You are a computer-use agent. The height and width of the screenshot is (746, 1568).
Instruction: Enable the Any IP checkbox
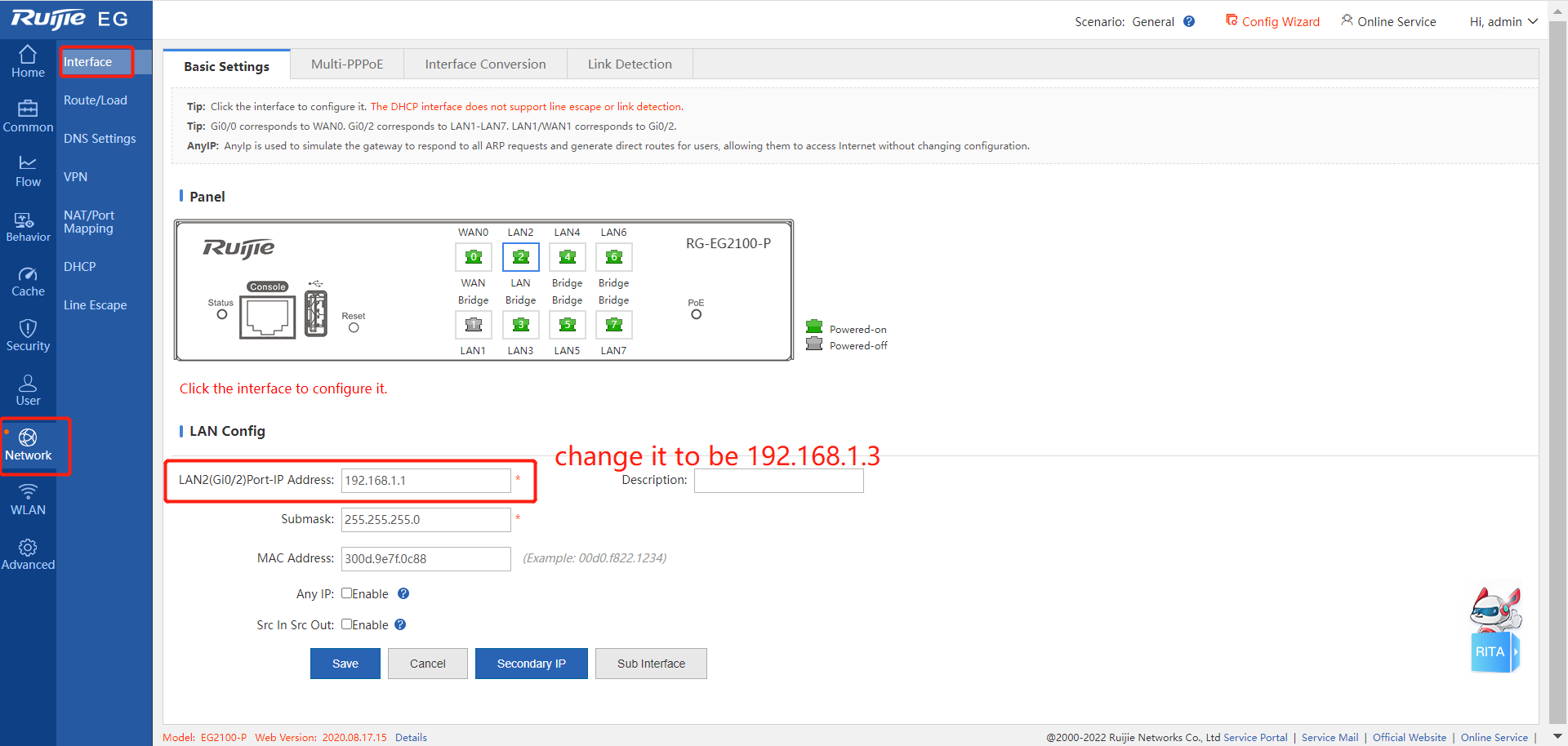pos(347,593)
